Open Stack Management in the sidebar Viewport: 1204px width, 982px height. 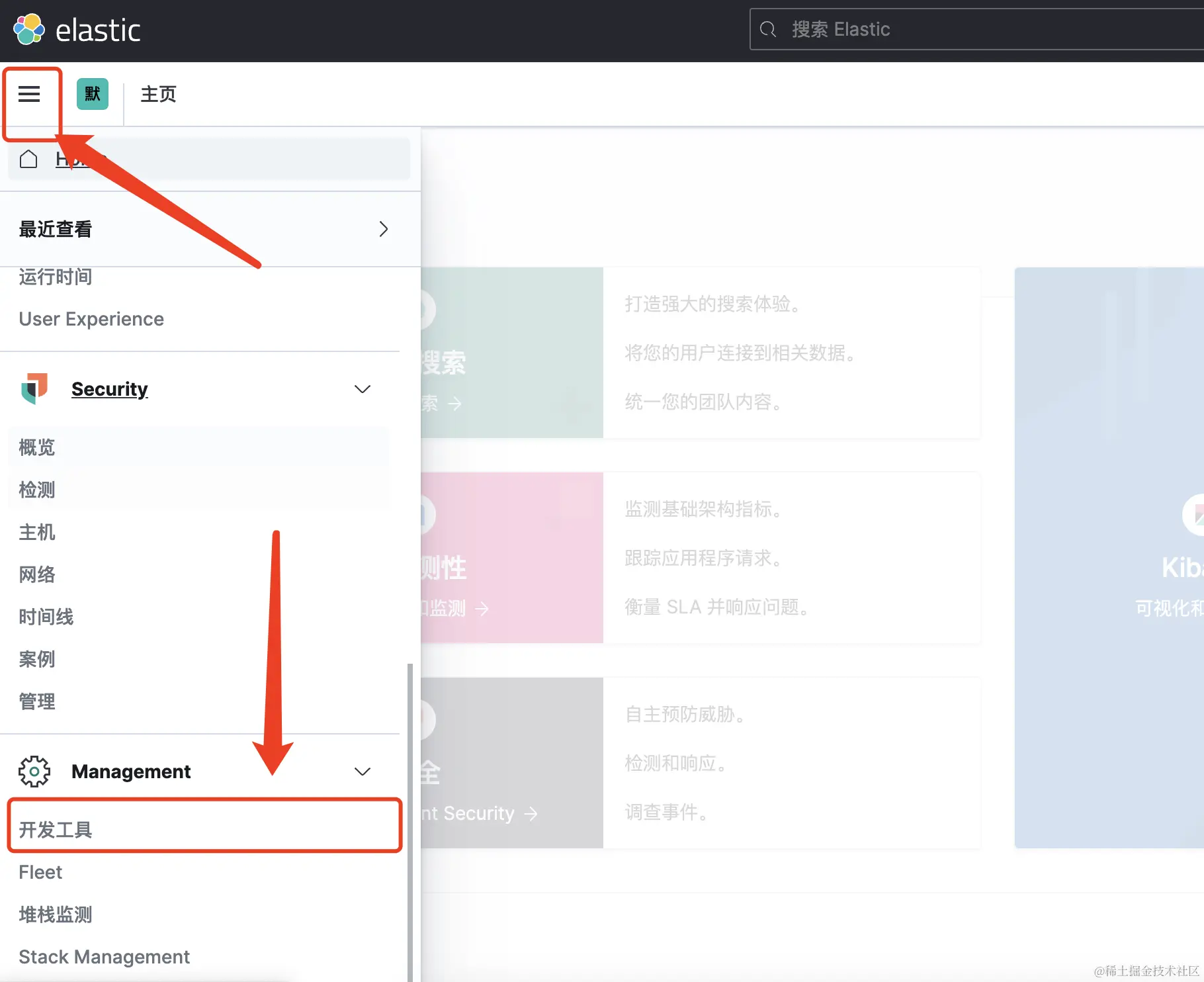(104, 957)
